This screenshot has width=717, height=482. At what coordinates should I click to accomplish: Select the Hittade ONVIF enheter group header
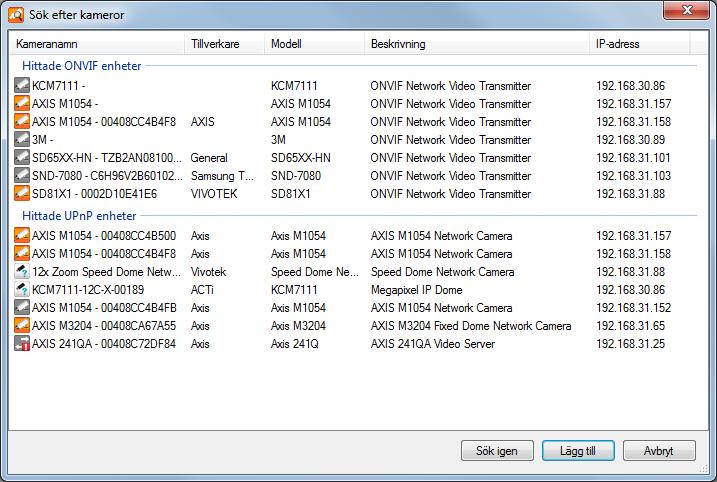coord(82,66)
